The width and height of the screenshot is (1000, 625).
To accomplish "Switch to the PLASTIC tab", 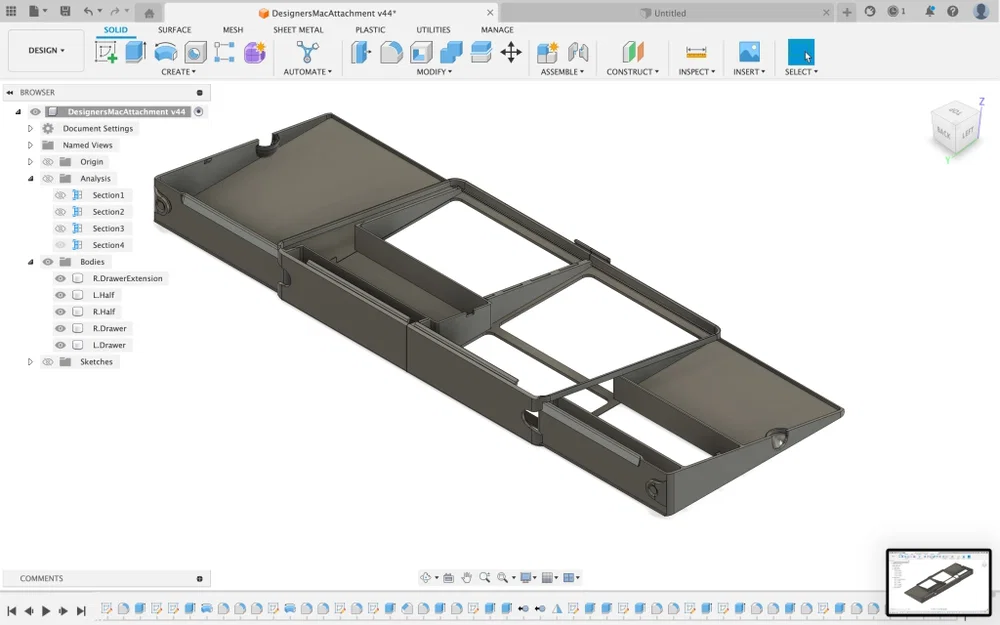I will tap(371, 30).
